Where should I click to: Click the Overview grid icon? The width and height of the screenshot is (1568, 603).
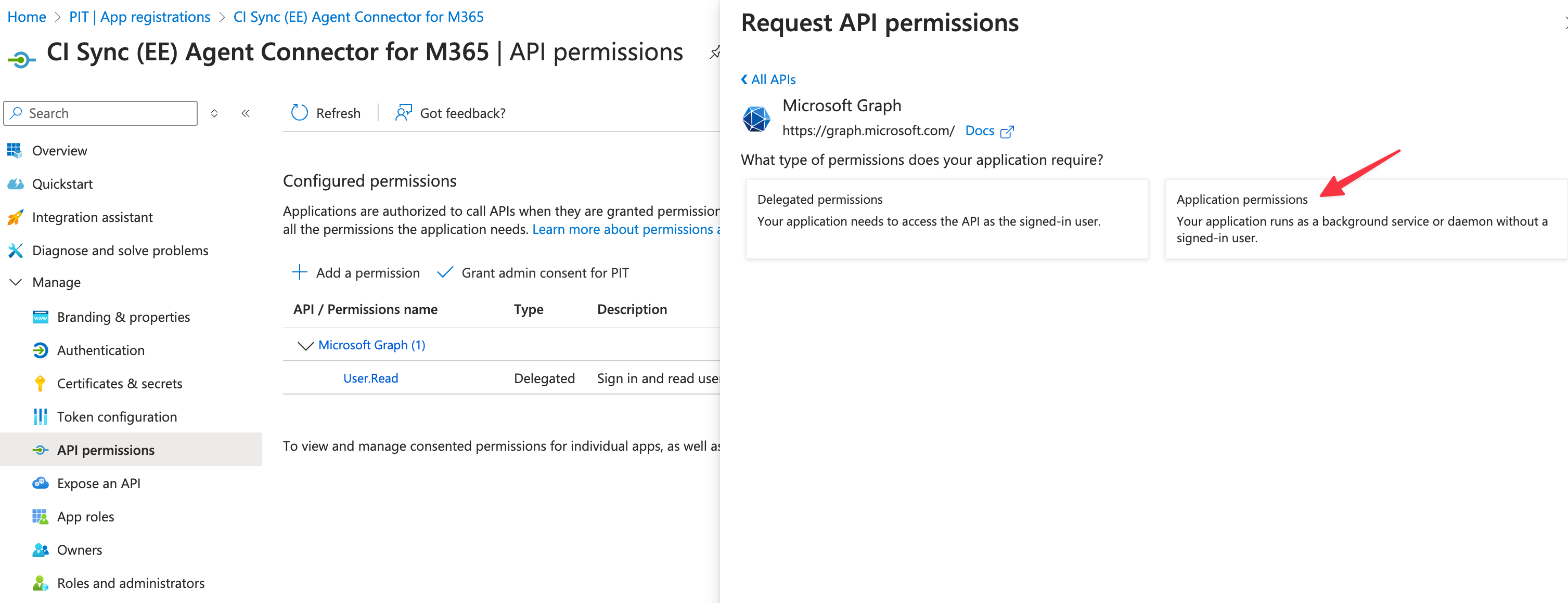(15, 150)
